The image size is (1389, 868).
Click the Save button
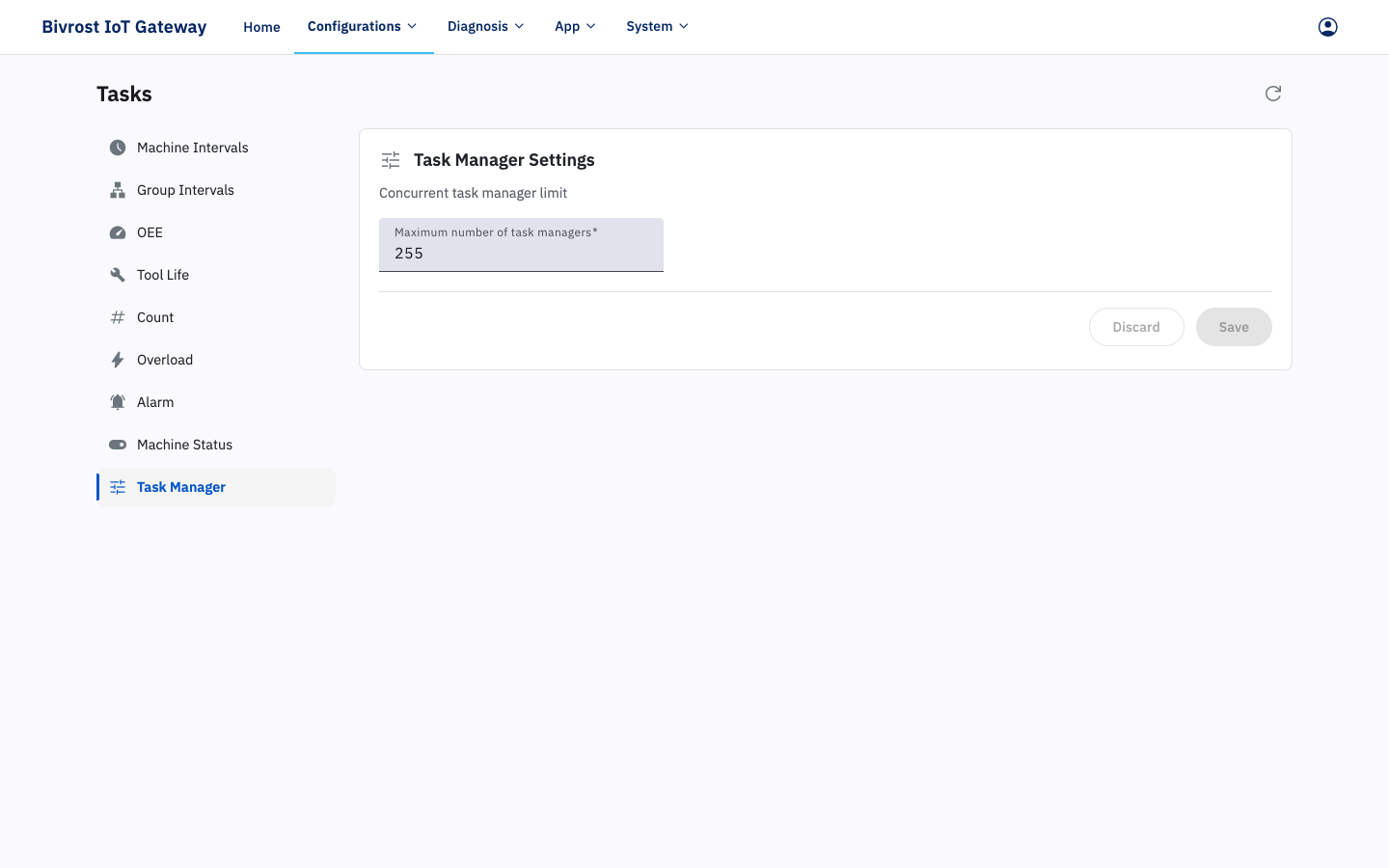pyautogui.click(x=1234, y=327)
